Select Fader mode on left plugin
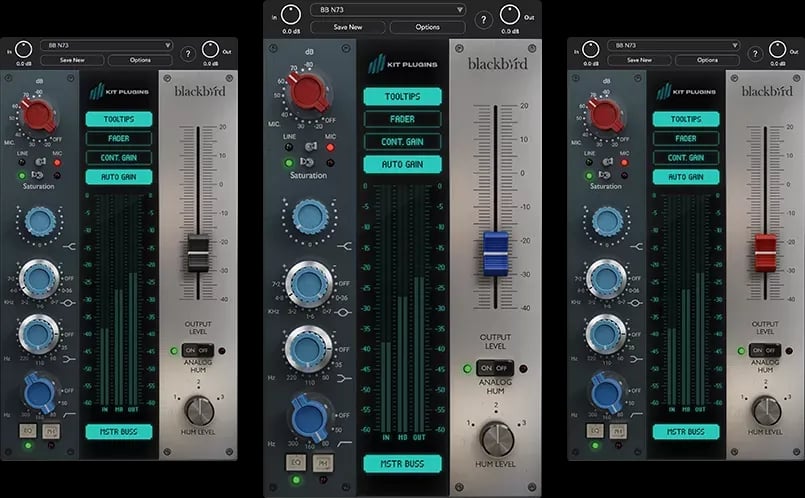Viewport: 805px width, 498px height. (119, 139)
